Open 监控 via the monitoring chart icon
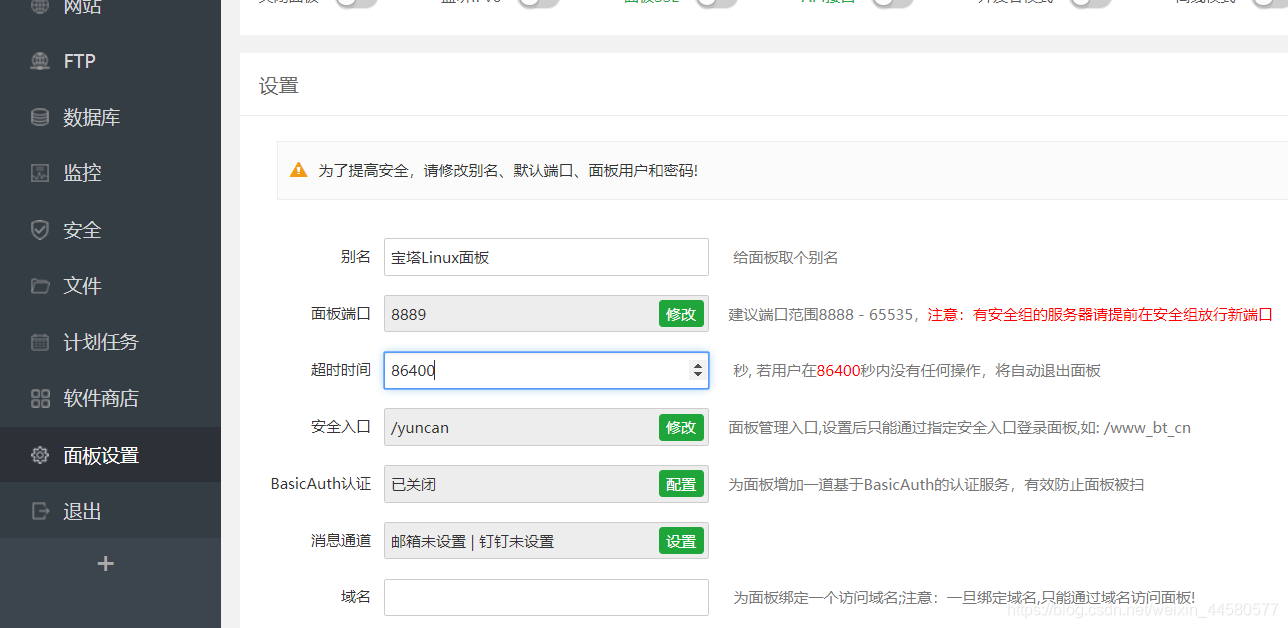 [40, 173]
